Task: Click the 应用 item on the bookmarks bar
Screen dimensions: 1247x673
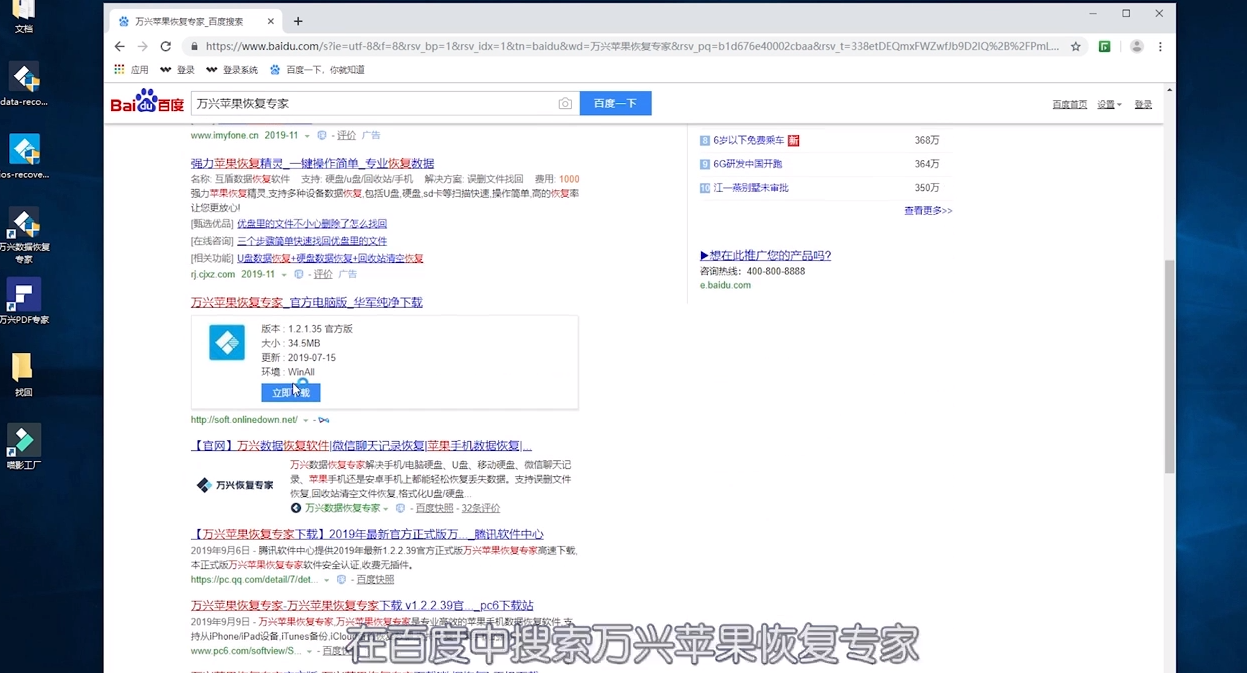Action: point(135,69)
